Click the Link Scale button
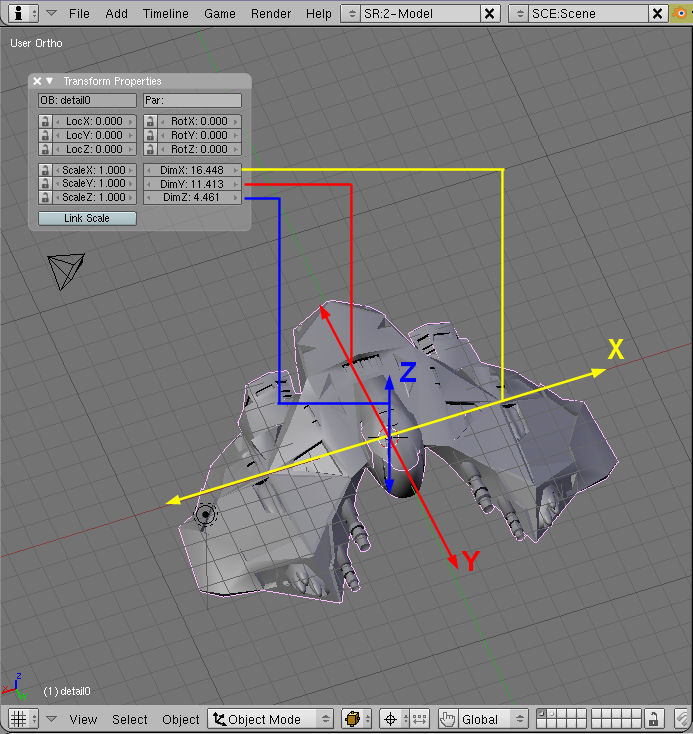This screenshot has width=693, height=734. pyautogui.click(x=87, y=218)
